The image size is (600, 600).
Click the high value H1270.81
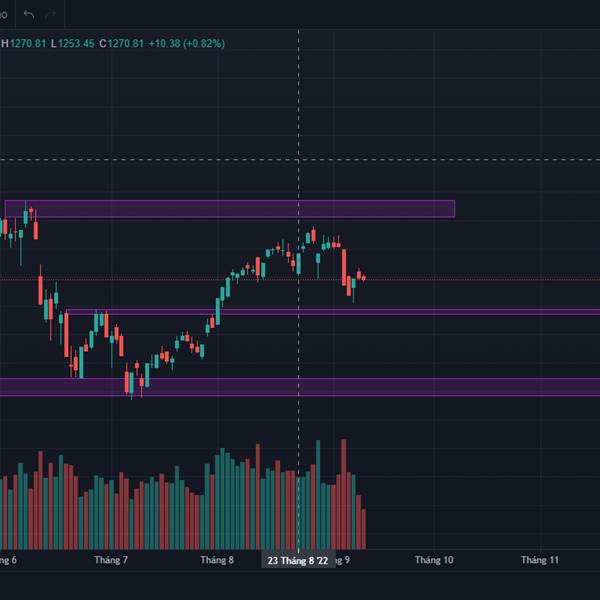pyautogui.click(x=24, y=44)
